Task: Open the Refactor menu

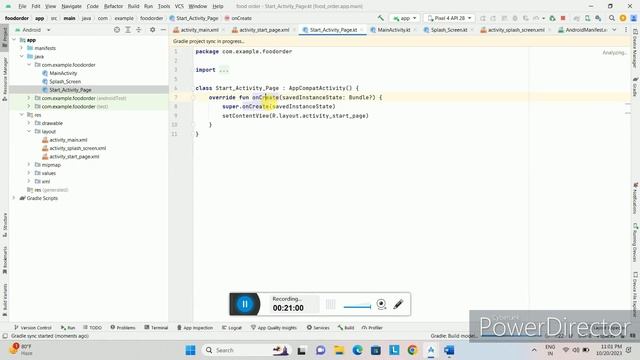Action: click(113, 6)
